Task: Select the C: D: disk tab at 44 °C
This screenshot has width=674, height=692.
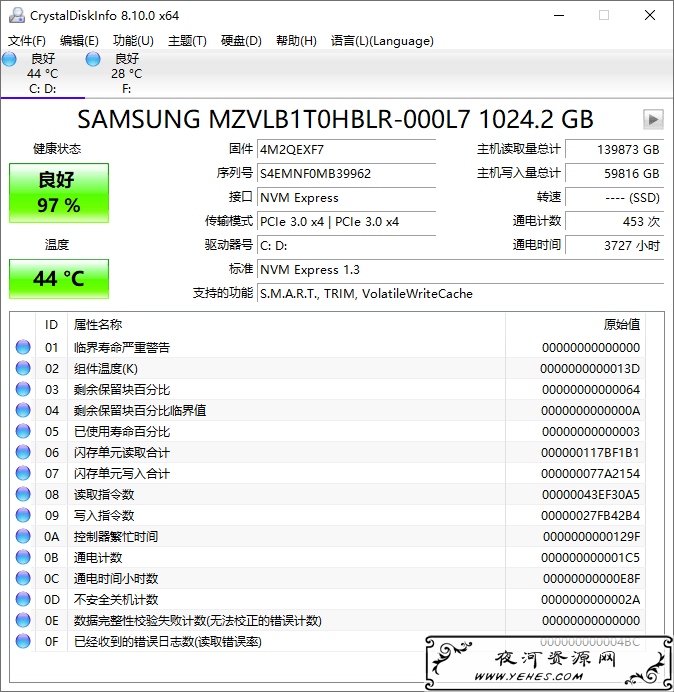Action: click(x=42, y=74)
